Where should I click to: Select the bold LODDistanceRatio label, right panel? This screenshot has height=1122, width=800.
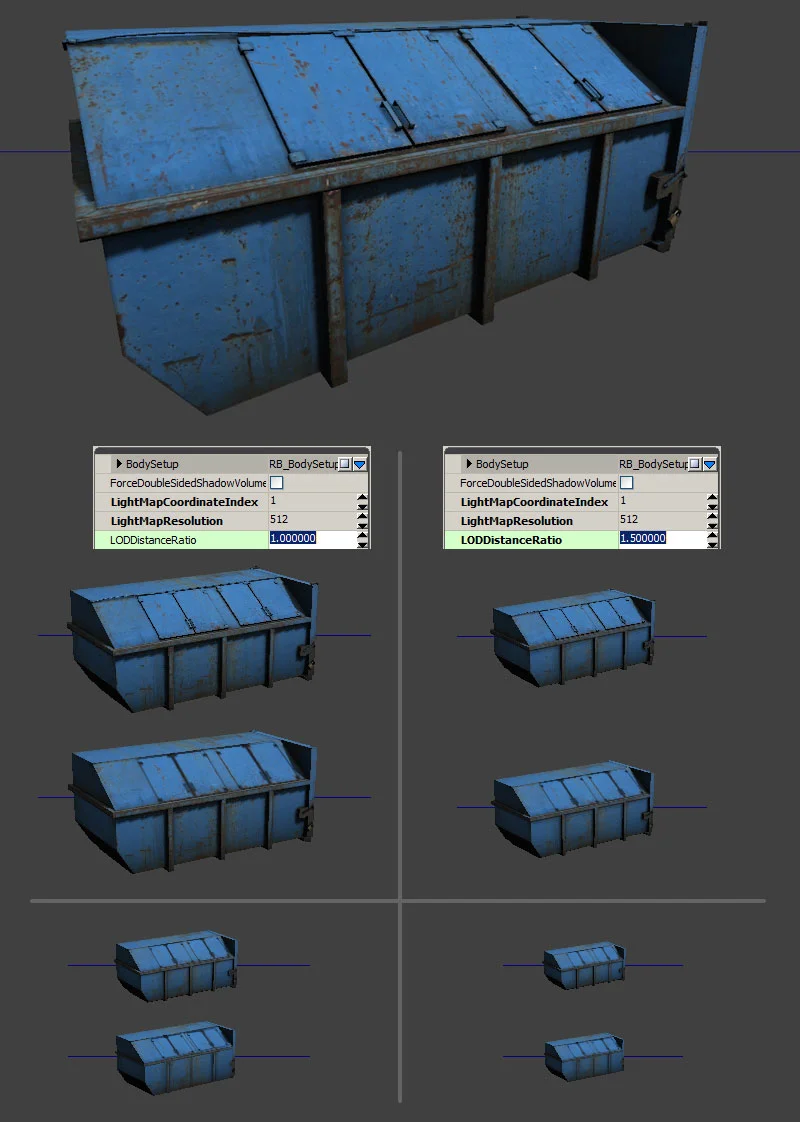tap(511, 540)
